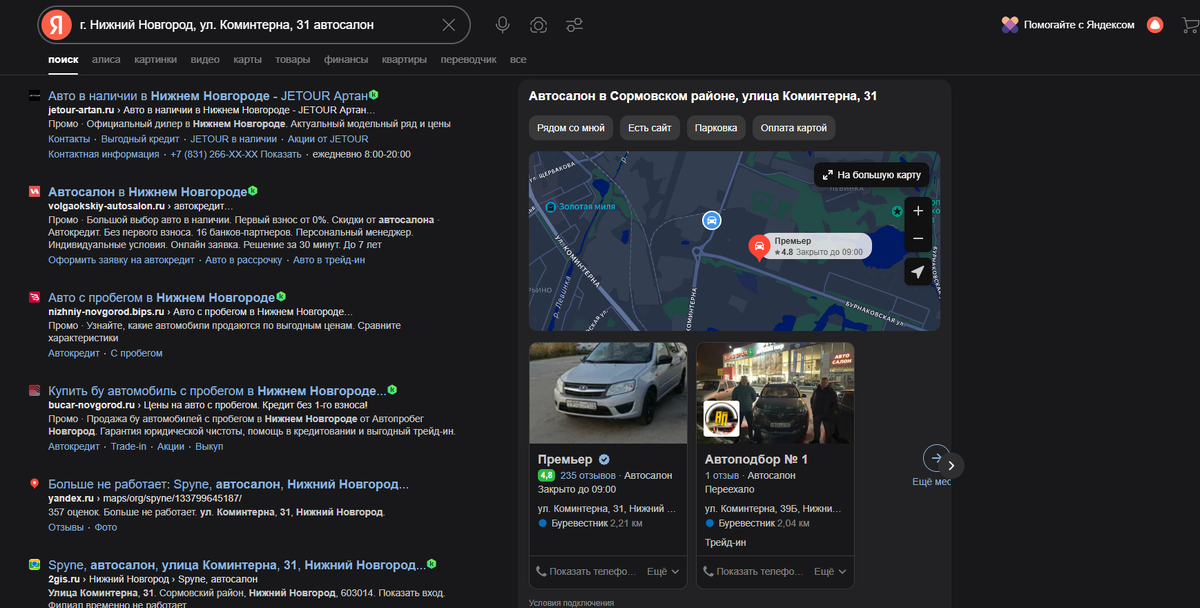Open search settings via the sliders icon
Viewport: 1200px width, 608px height.
pyautogui.click(x=574, y=25)
